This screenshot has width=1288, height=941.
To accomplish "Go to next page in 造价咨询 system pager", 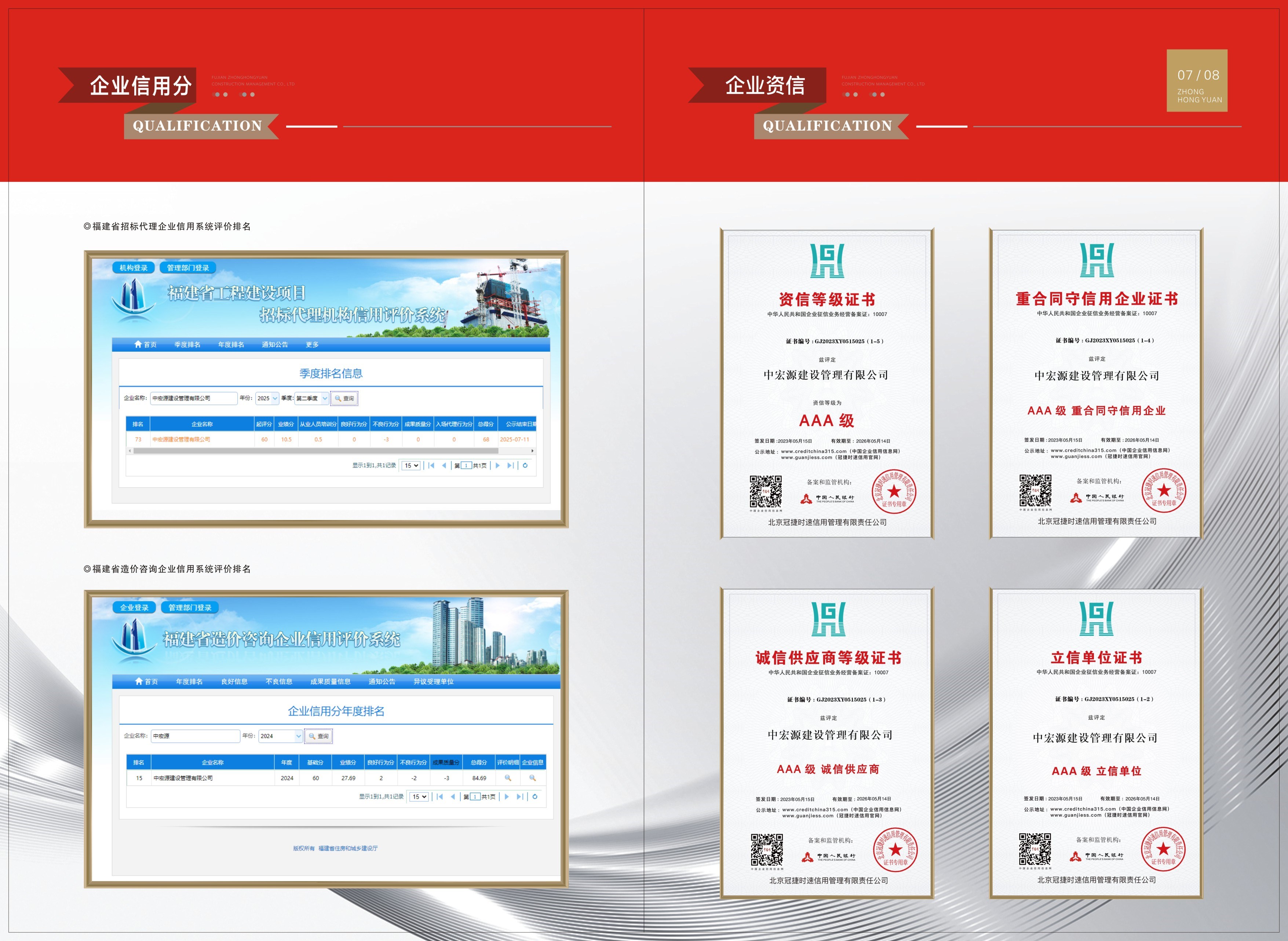I will pyautogui.click(x=506, y=796).
